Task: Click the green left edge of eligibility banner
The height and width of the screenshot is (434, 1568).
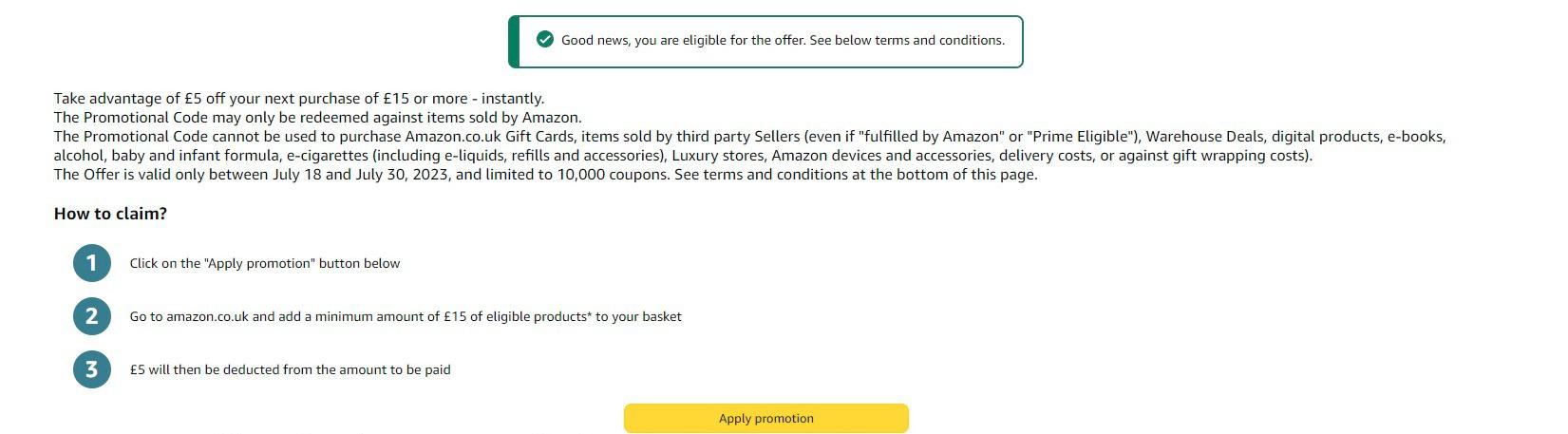Action: tap(513, 42)
